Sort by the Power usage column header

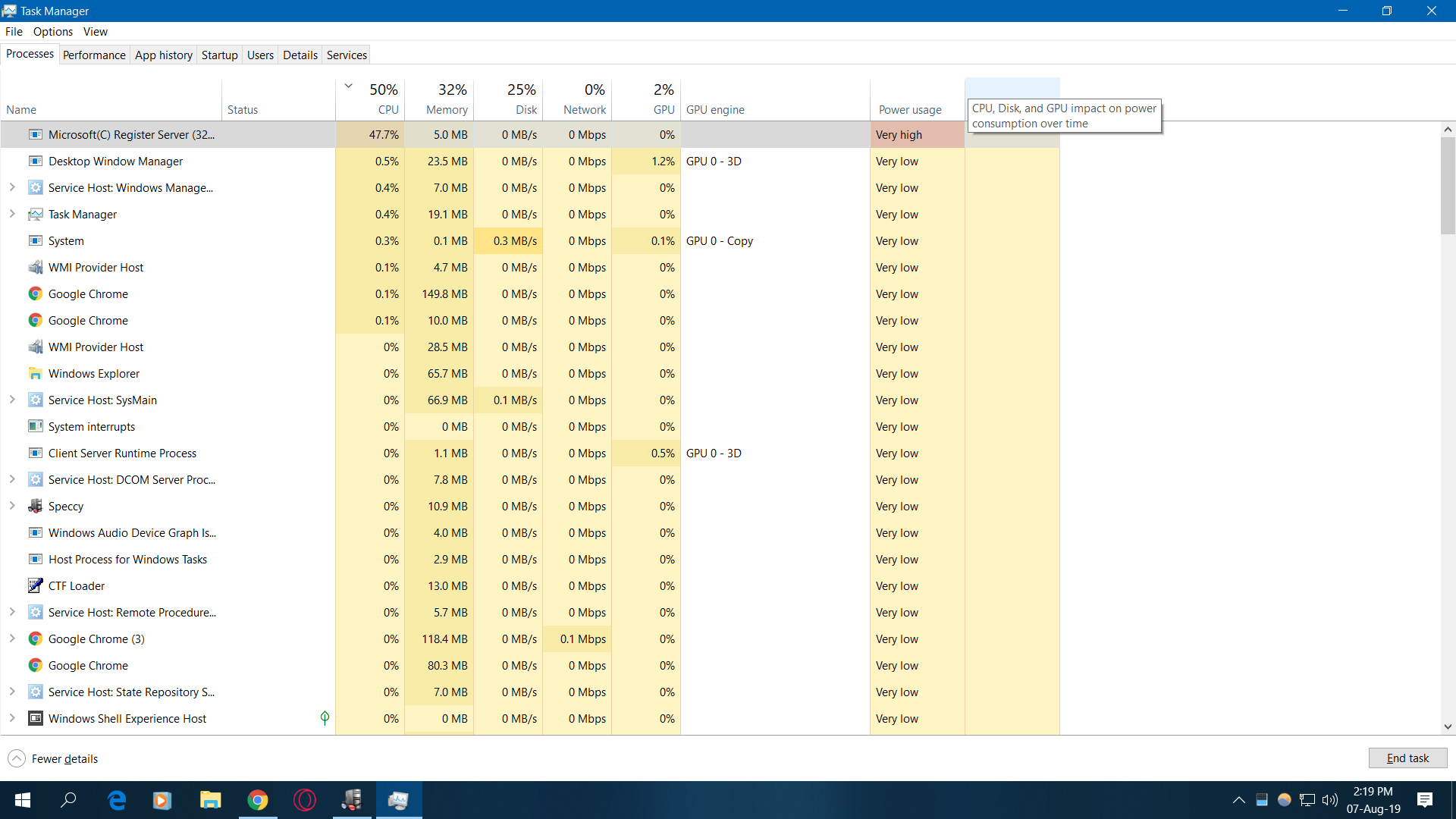918,99
